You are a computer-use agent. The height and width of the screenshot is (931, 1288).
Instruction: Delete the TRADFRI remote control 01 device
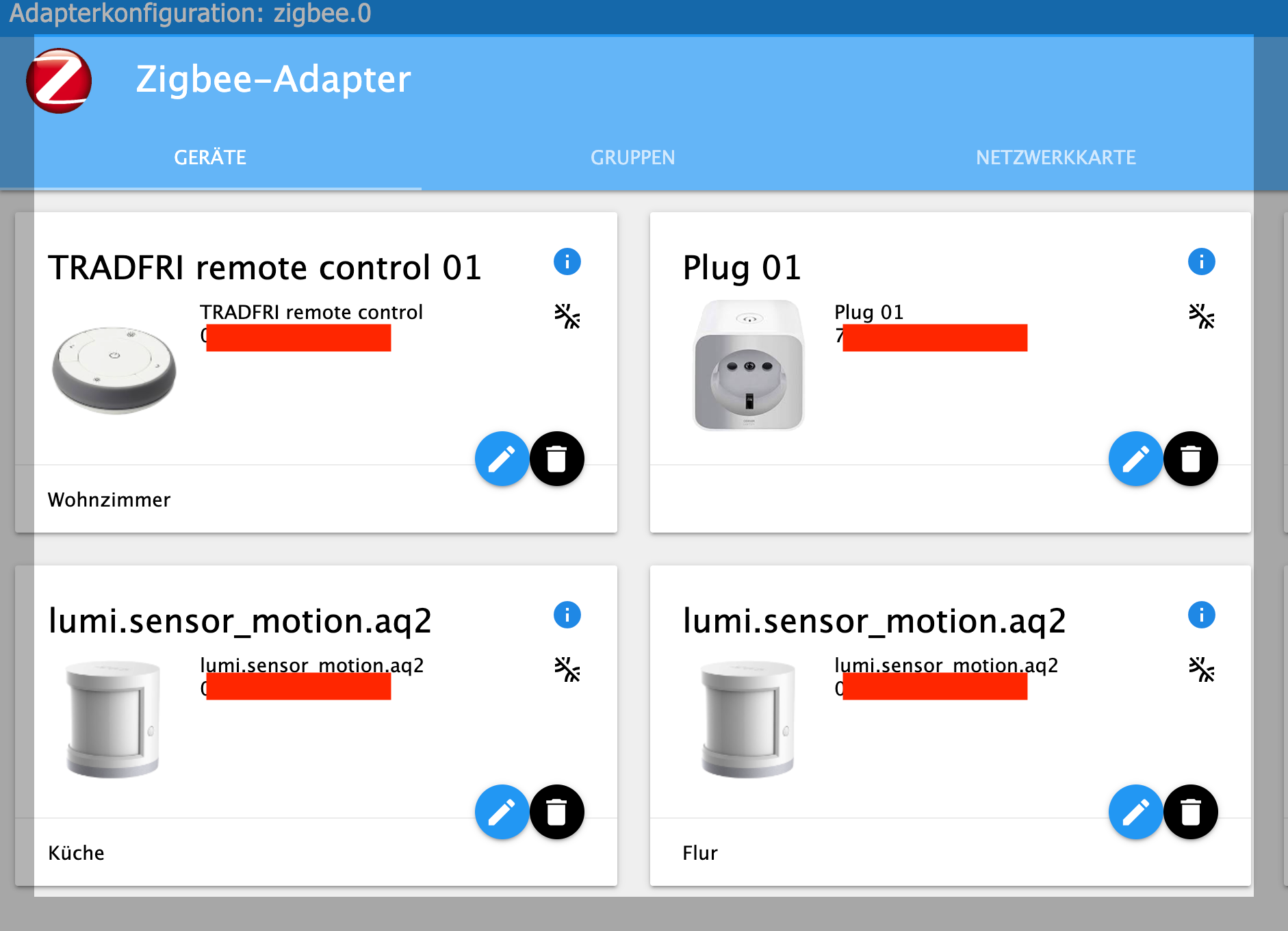556,459
